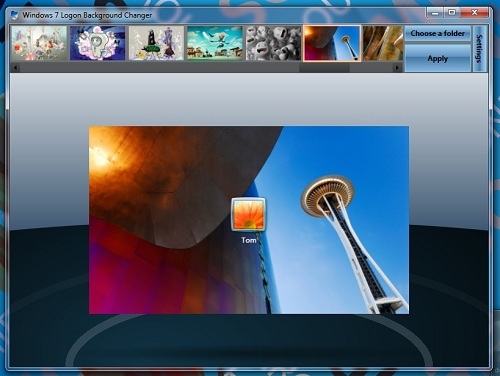Select the purple-blue character thumbnail

click(98, 43)
